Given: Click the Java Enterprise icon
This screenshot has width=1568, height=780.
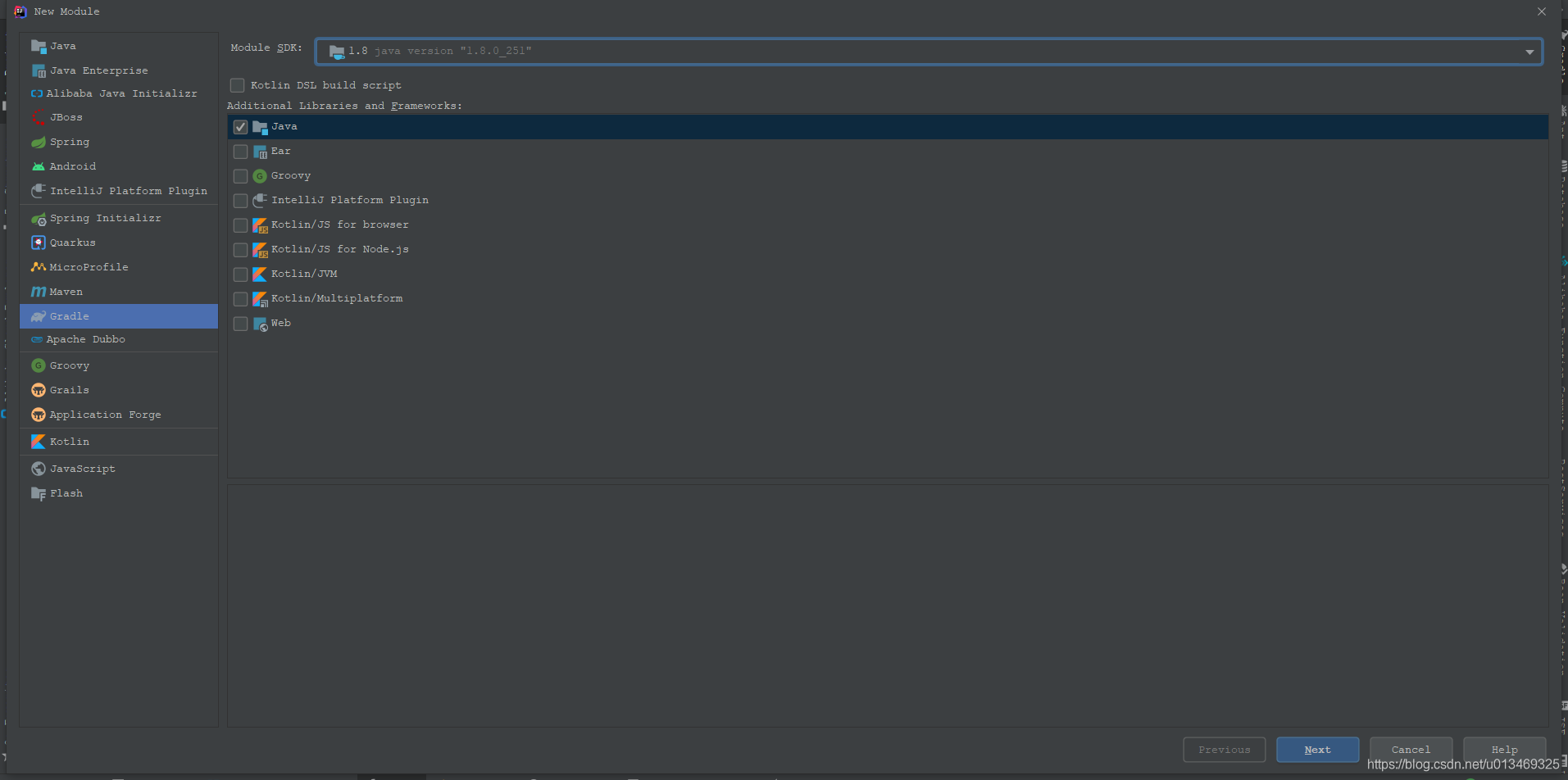Looking at the screenshot, I should 39,71.
